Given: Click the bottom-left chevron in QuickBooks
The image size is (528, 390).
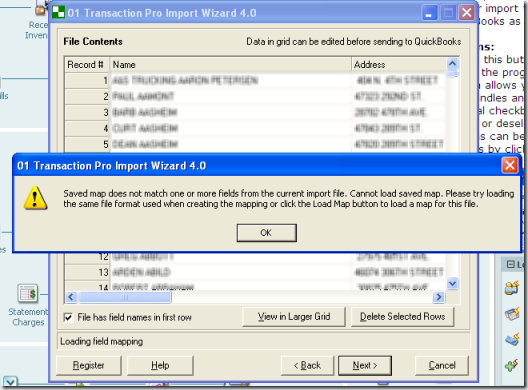Looking at the screenshot, I should click(10, 382).
